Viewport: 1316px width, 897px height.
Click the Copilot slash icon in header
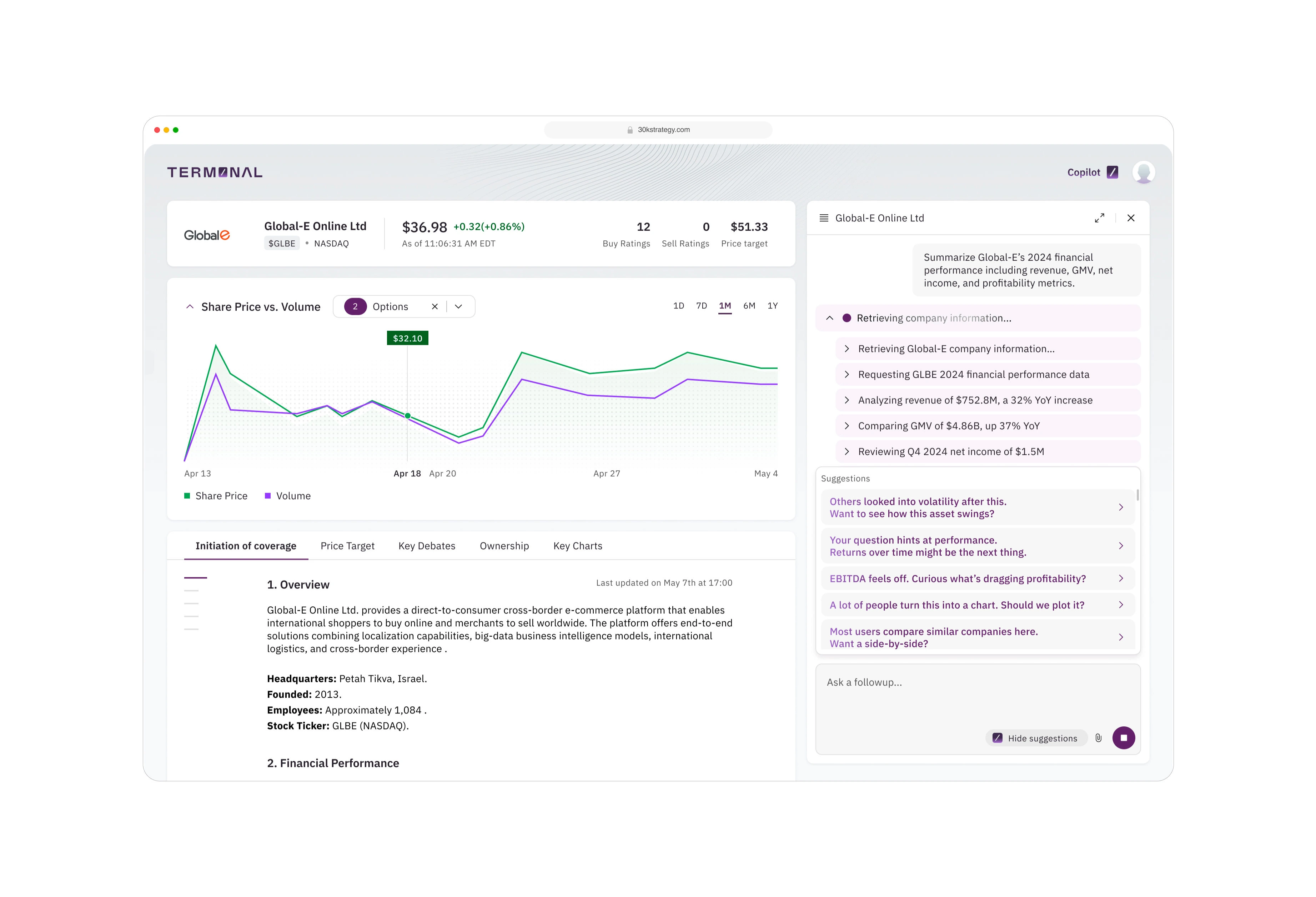click(x=1112, y=172)
